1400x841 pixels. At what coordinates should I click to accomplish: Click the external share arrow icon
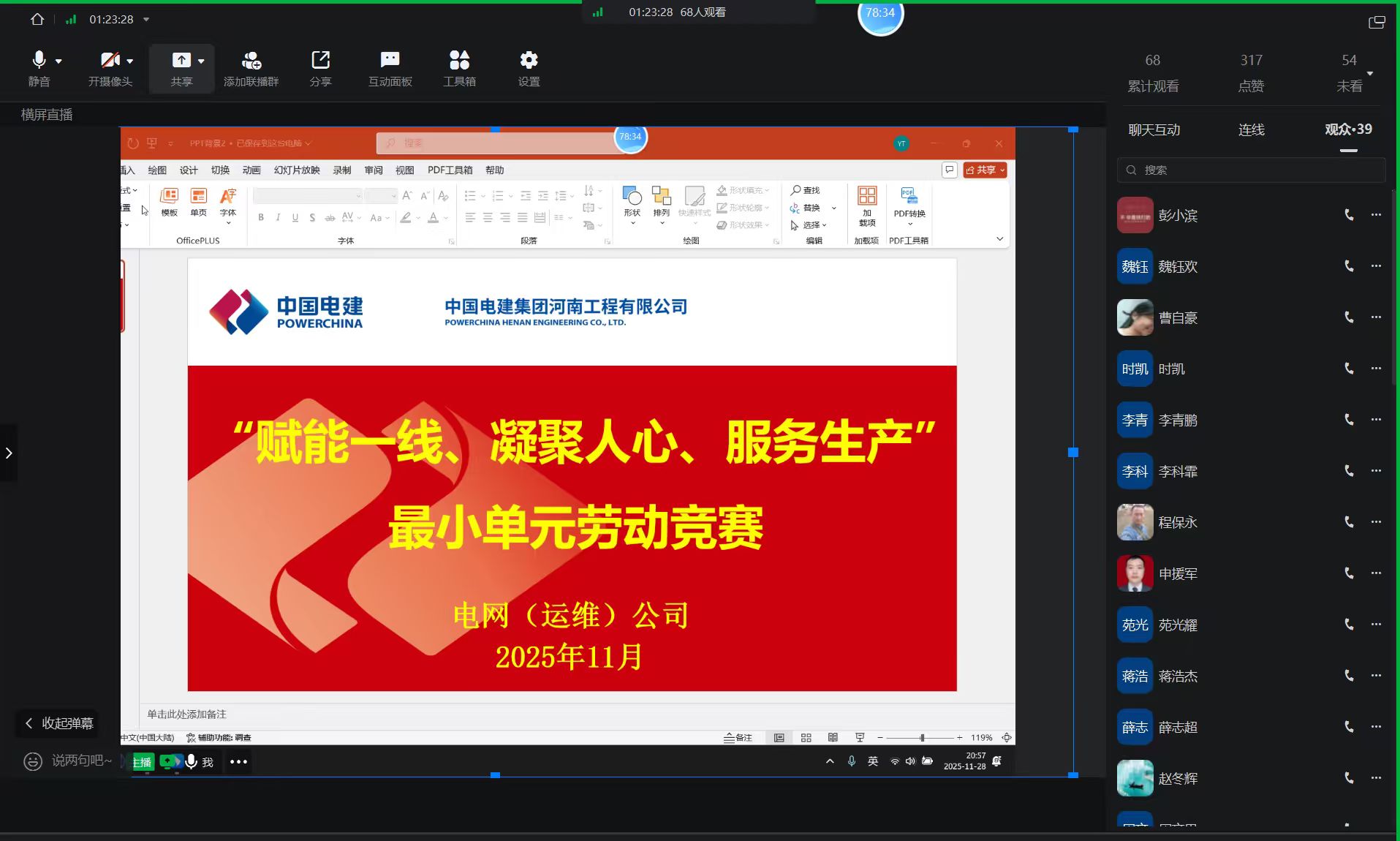pos(320,60)
